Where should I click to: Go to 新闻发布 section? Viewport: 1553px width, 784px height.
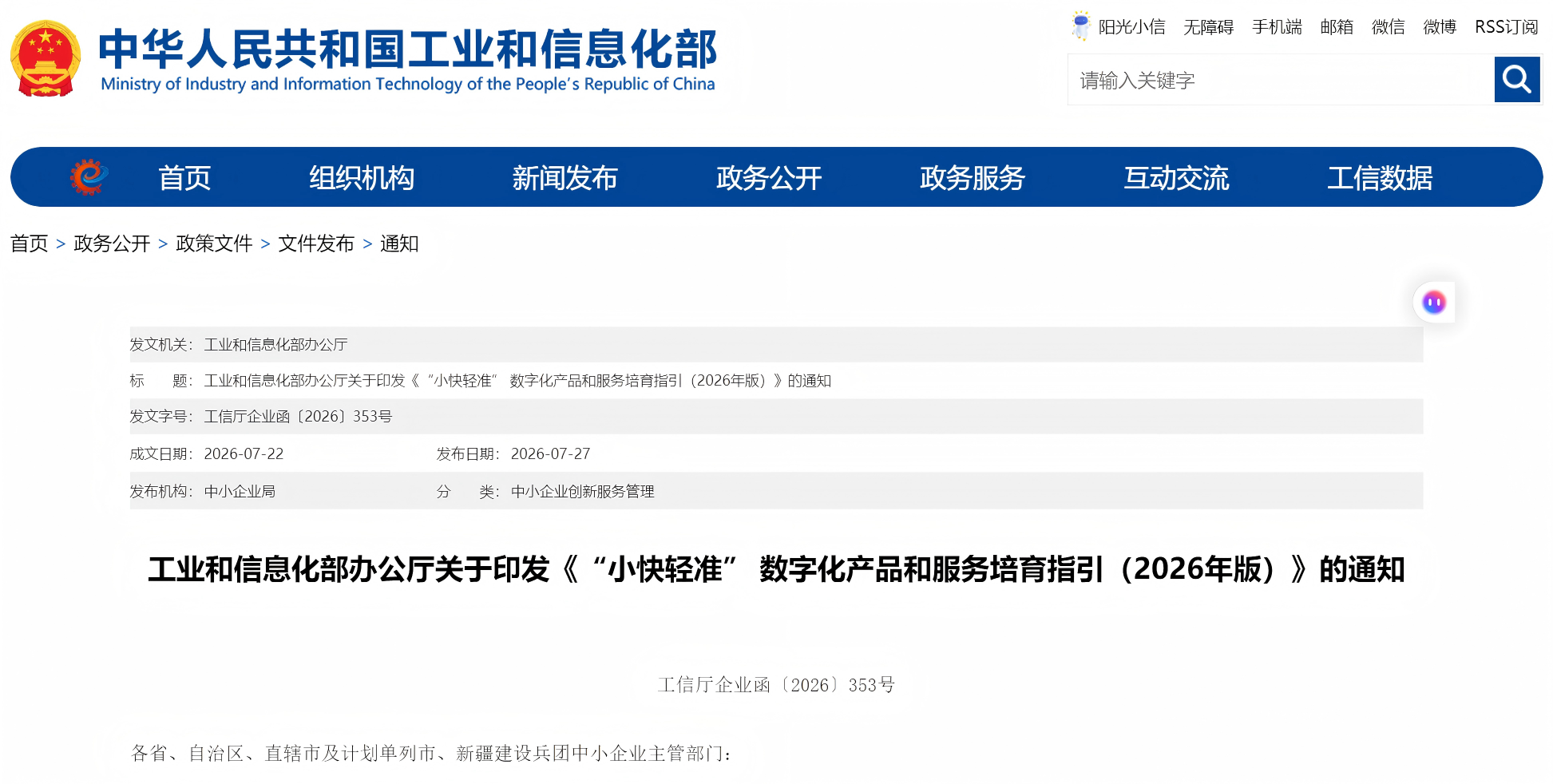pyautogui.click(x=565, y=177)
